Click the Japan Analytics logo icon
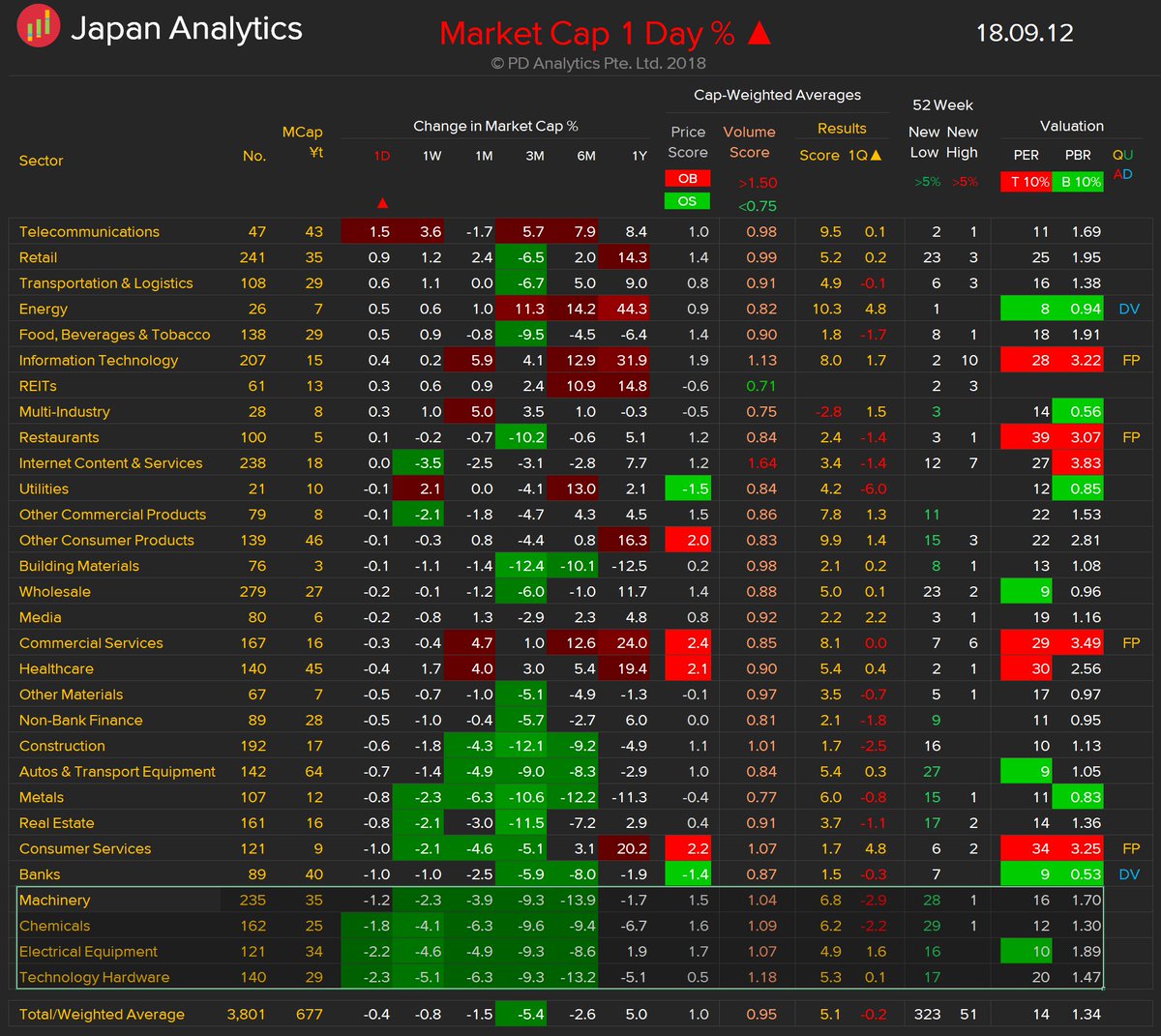 click(x=38, y=29)
